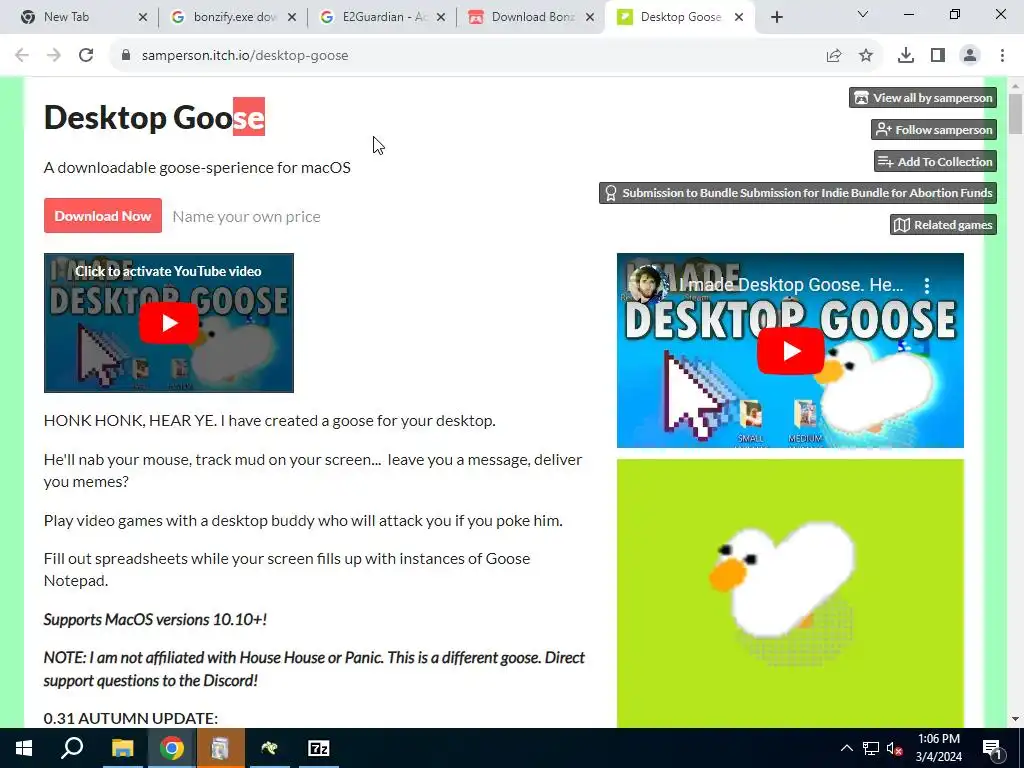The height and width of the screenshot is (768, 1024).
Task: Open Chrome three-dot menu
Action: (1002, 56)
